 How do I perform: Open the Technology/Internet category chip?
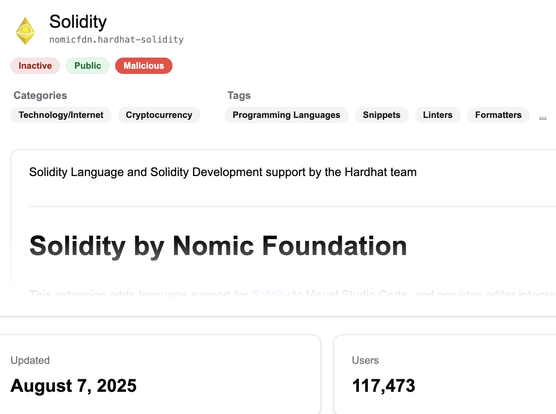[61, 115]
